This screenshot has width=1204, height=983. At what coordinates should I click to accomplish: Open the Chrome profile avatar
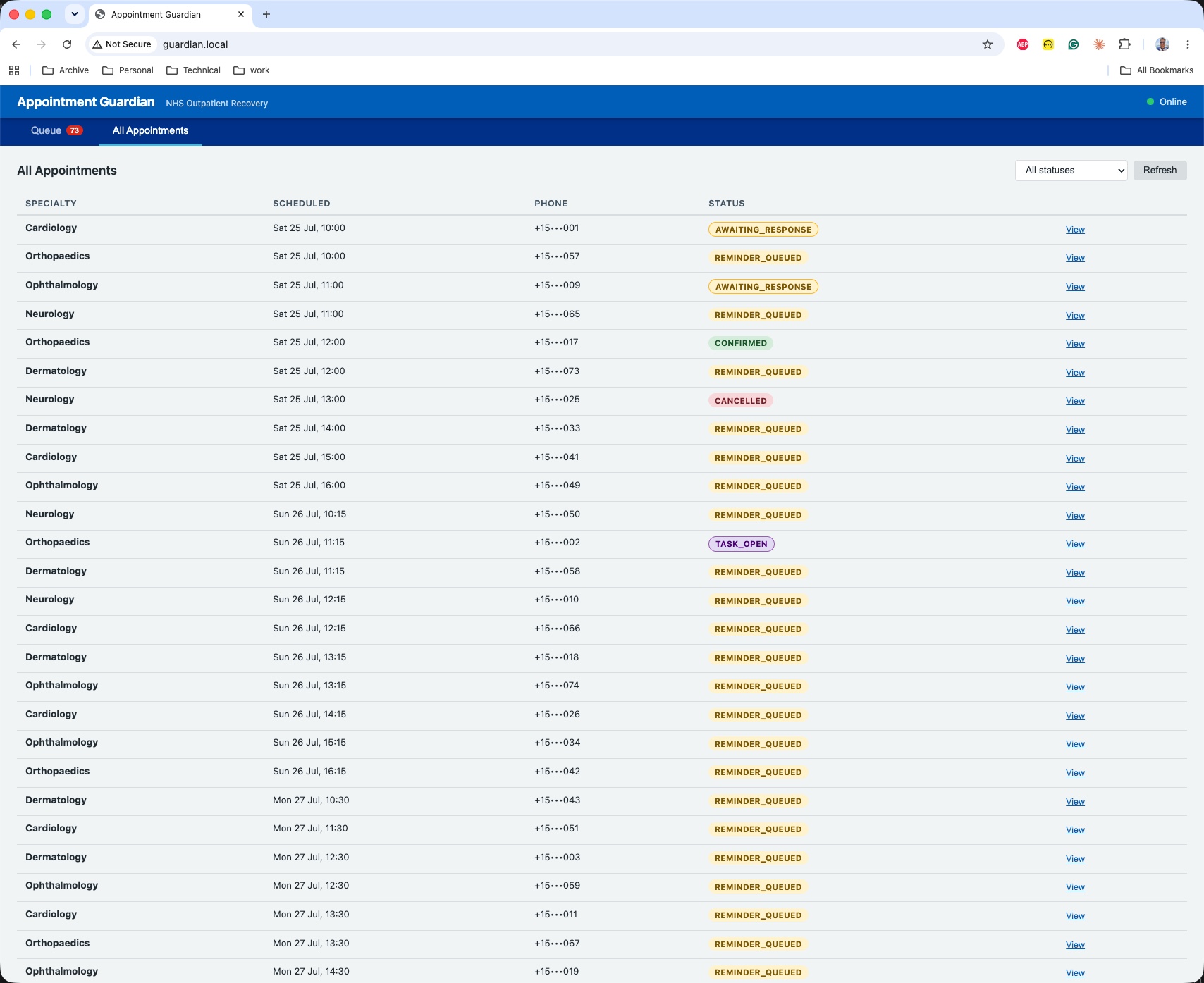pyautogui.click(x=1162, y=44)
